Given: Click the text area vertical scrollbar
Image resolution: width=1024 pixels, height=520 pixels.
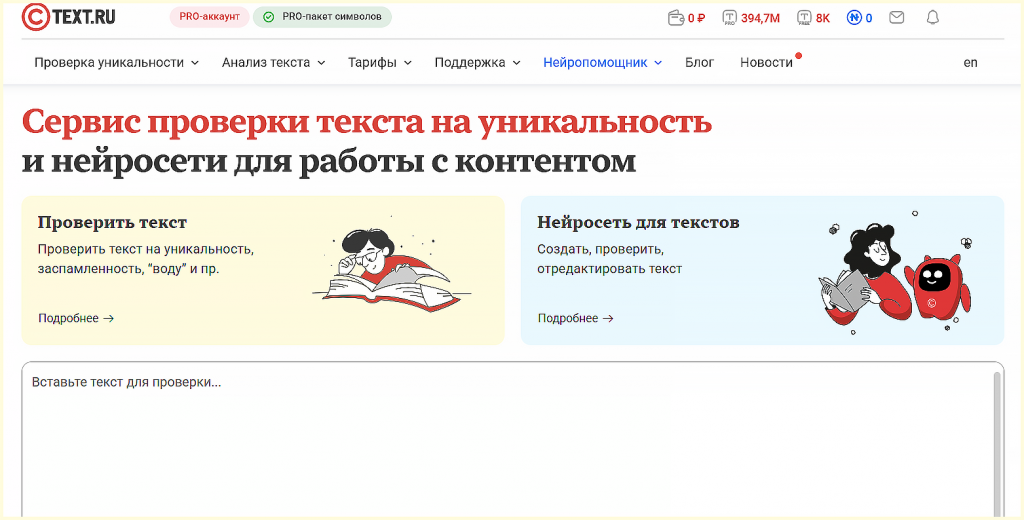Looking at the screenshot, I should click(x=997, y=446).
